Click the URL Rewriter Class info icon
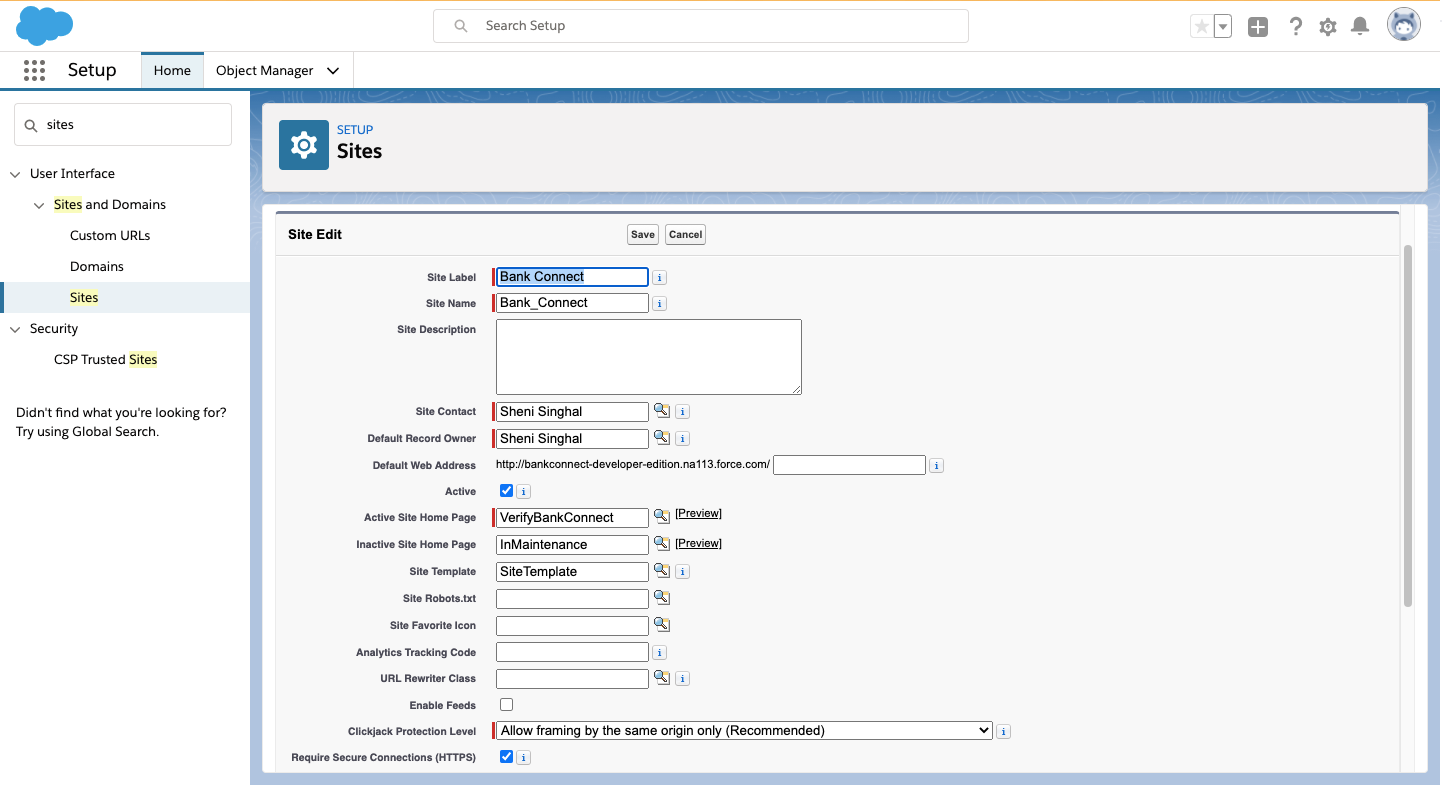1442x787 pixels. (683, 679)
